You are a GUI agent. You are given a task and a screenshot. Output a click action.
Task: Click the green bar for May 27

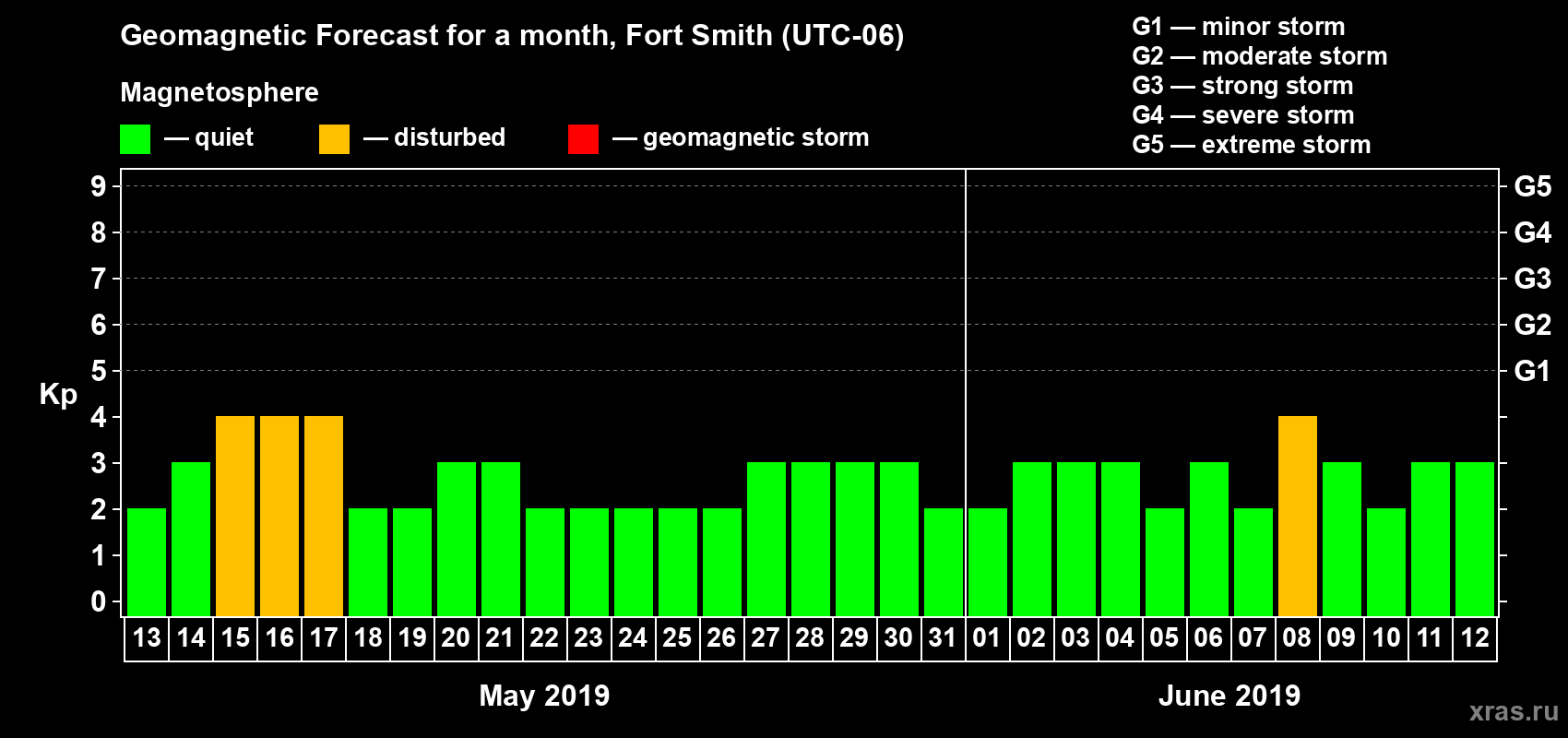click(766, 539)
